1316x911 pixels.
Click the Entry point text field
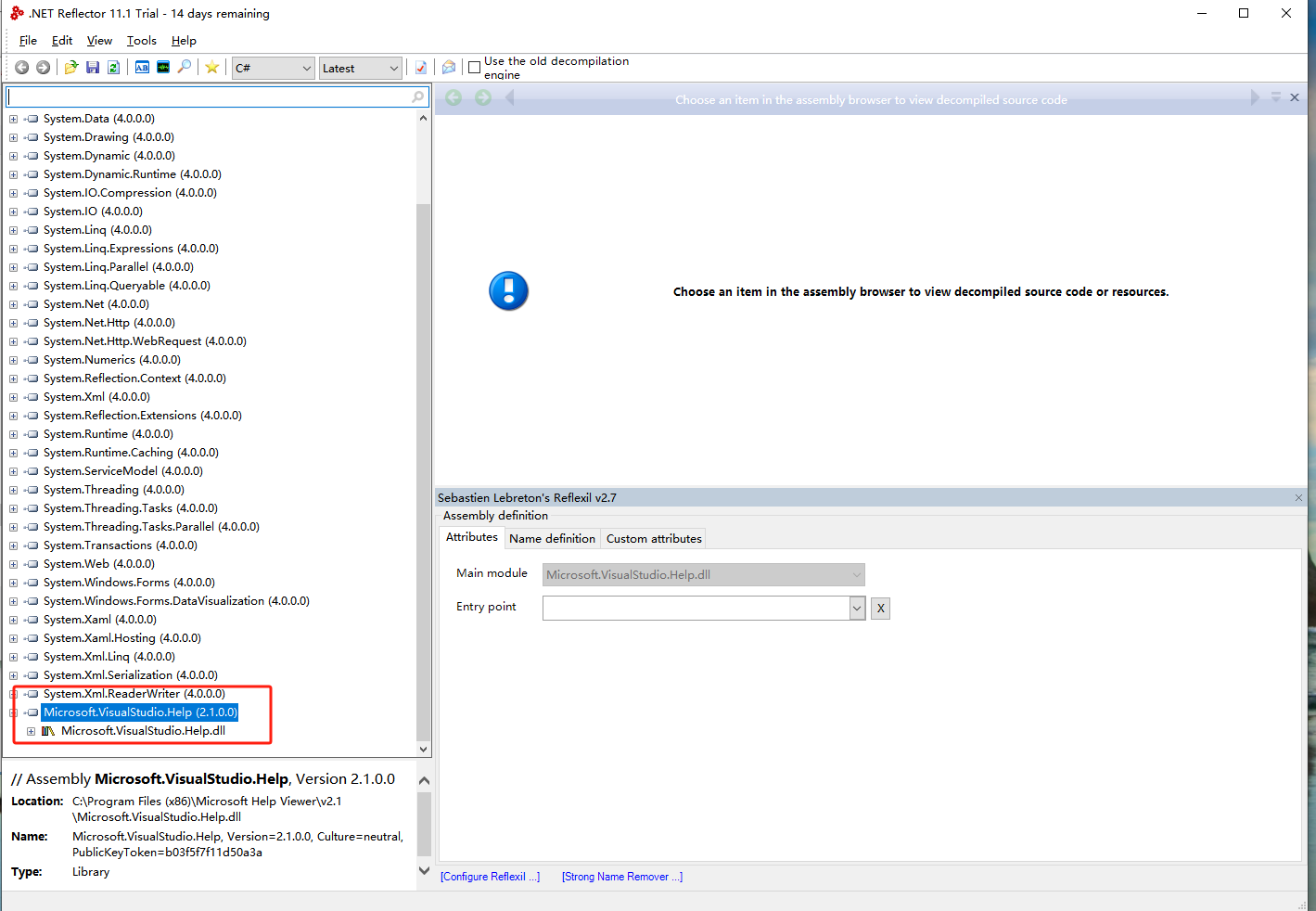pyautogui.click(x=696, y=609)
